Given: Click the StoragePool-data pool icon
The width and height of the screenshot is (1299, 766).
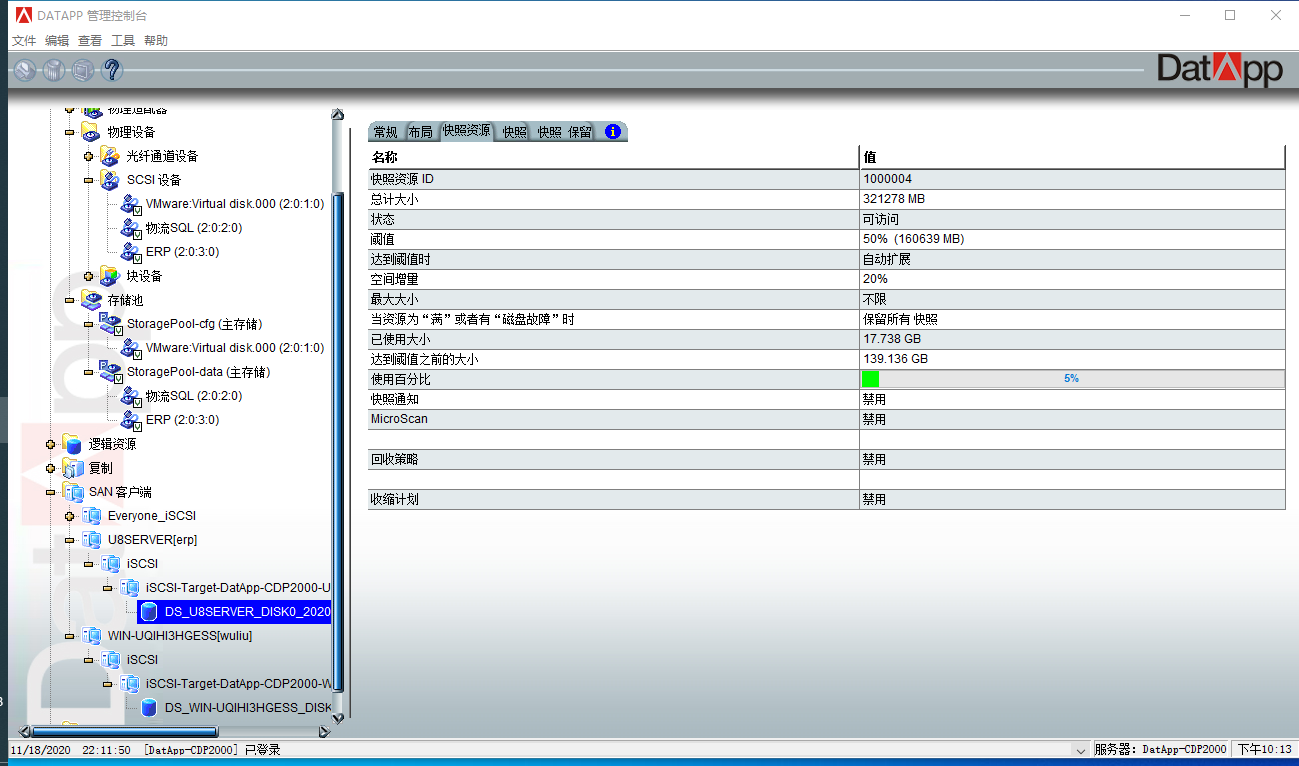Looking at the screenshot, I should 110,372.
